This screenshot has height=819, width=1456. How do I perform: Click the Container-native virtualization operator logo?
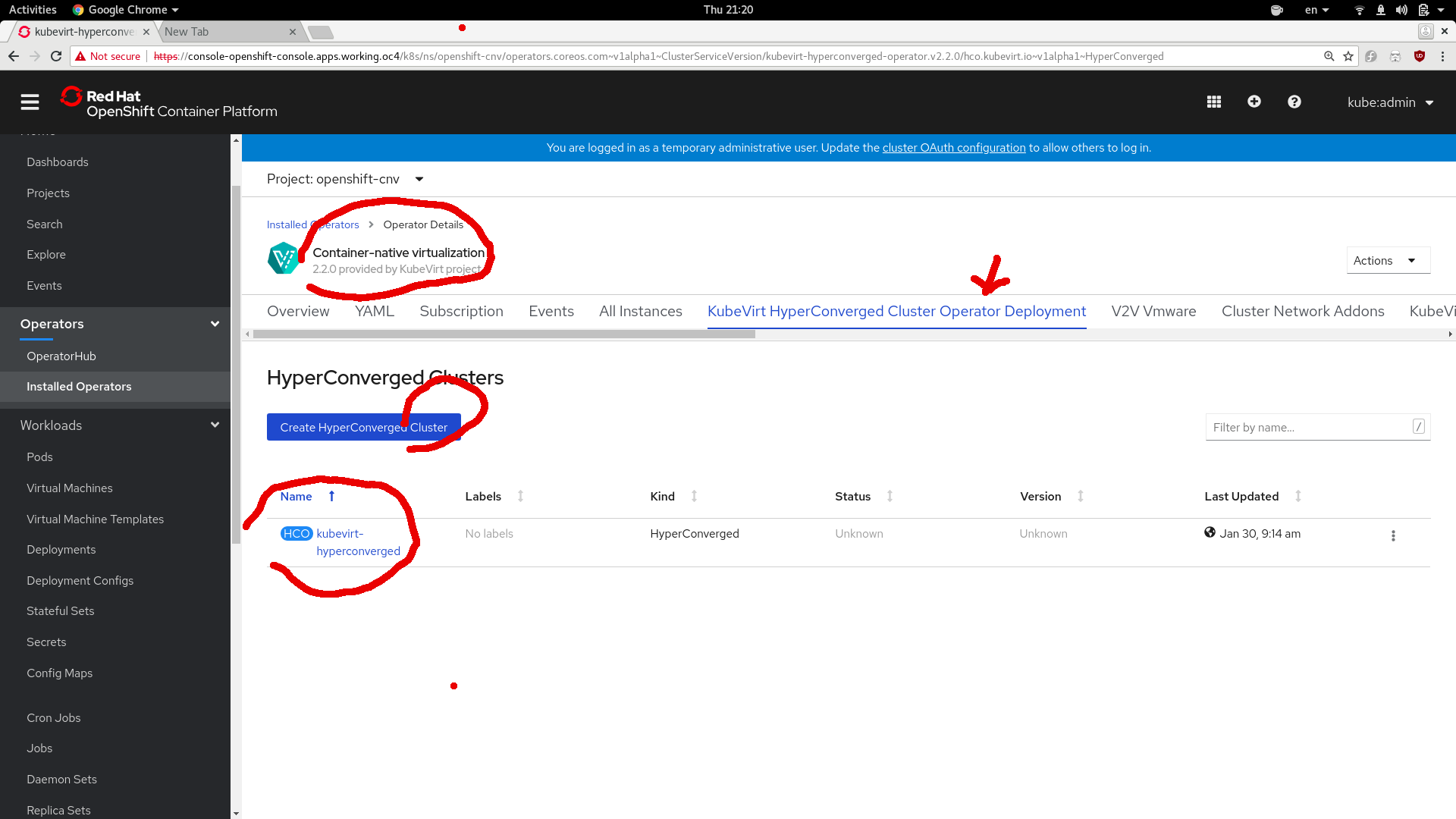point(283,259)
